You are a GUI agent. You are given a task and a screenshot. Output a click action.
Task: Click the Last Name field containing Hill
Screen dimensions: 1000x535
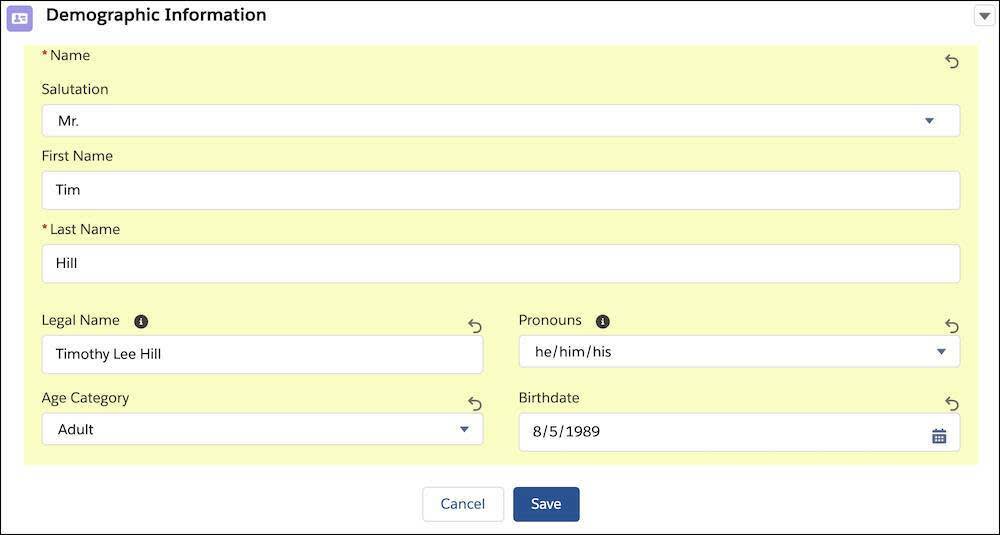(x=500, y=264)
